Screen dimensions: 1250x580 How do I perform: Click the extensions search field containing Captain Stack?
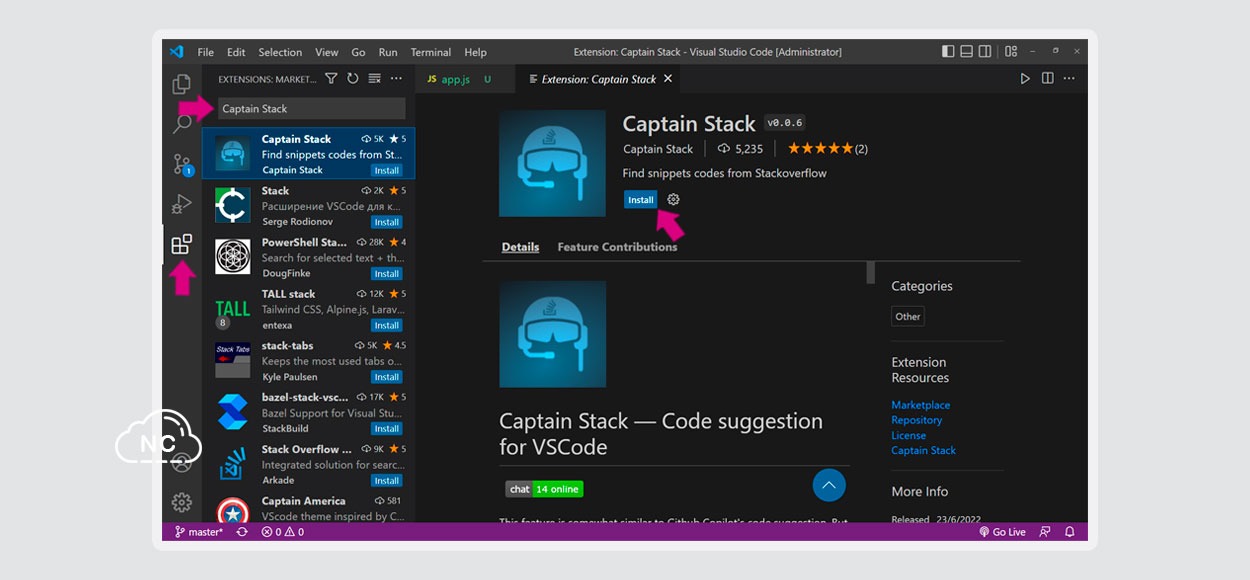click(312, 109)
